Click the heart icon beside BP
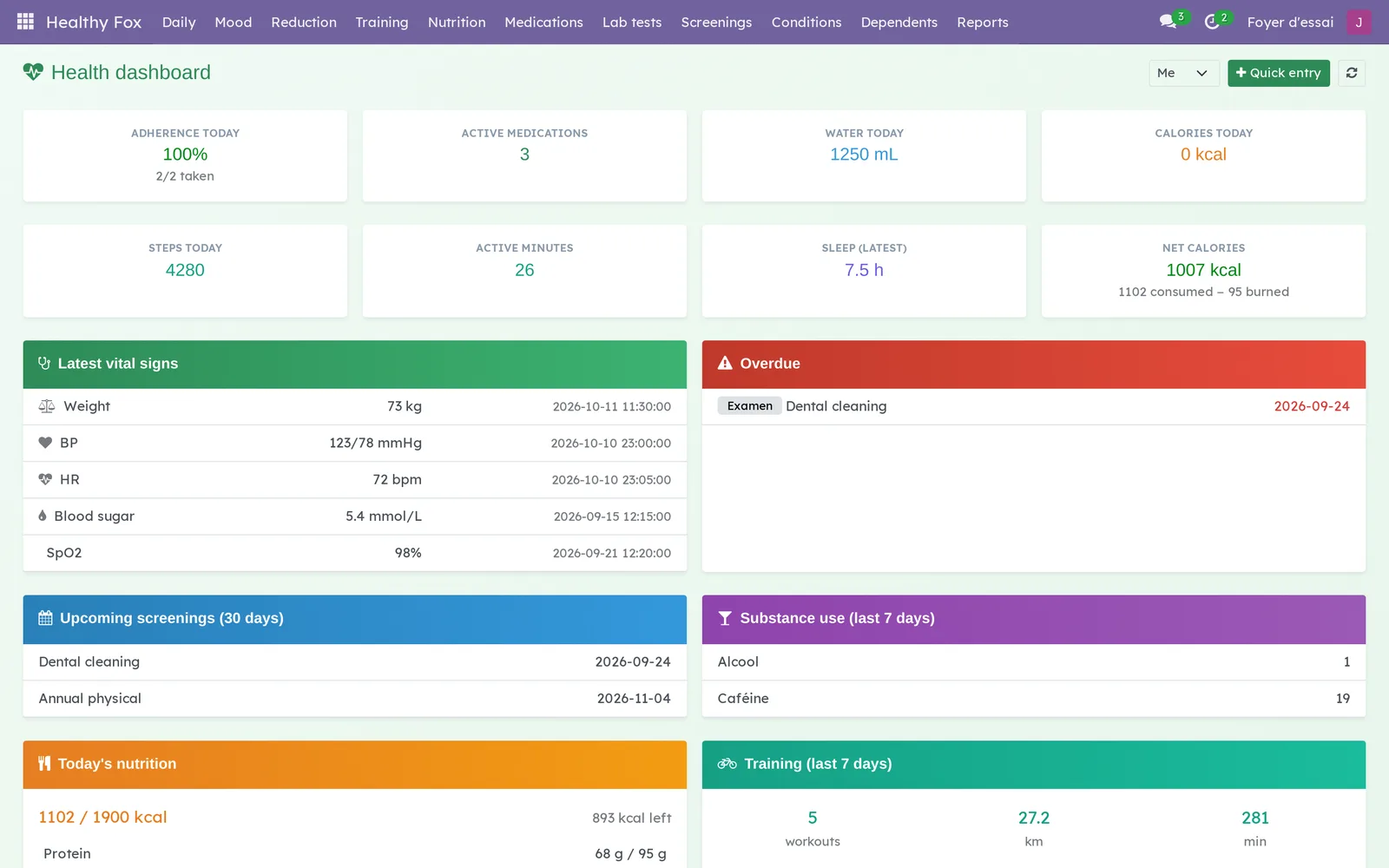The width and height of the screenshot is (1389, 868). tap(45, 443)
